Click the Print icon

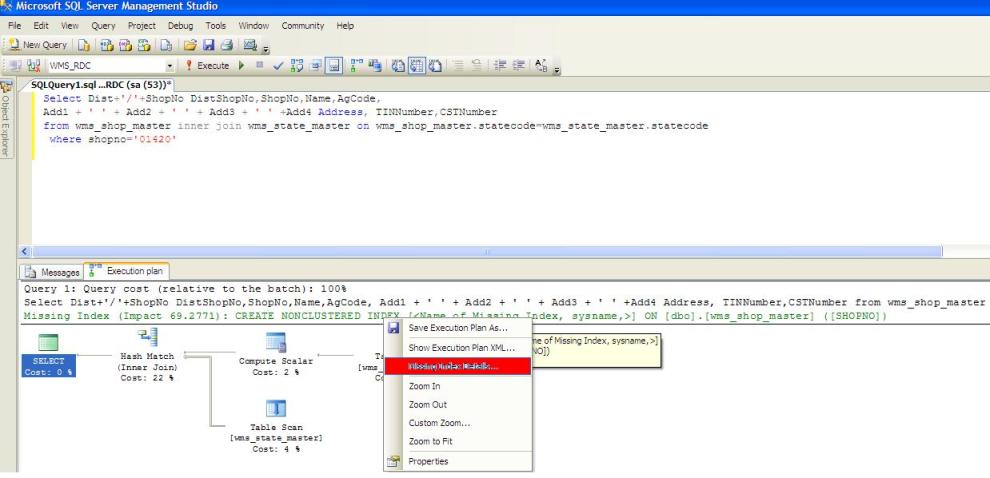pos(227,45)
